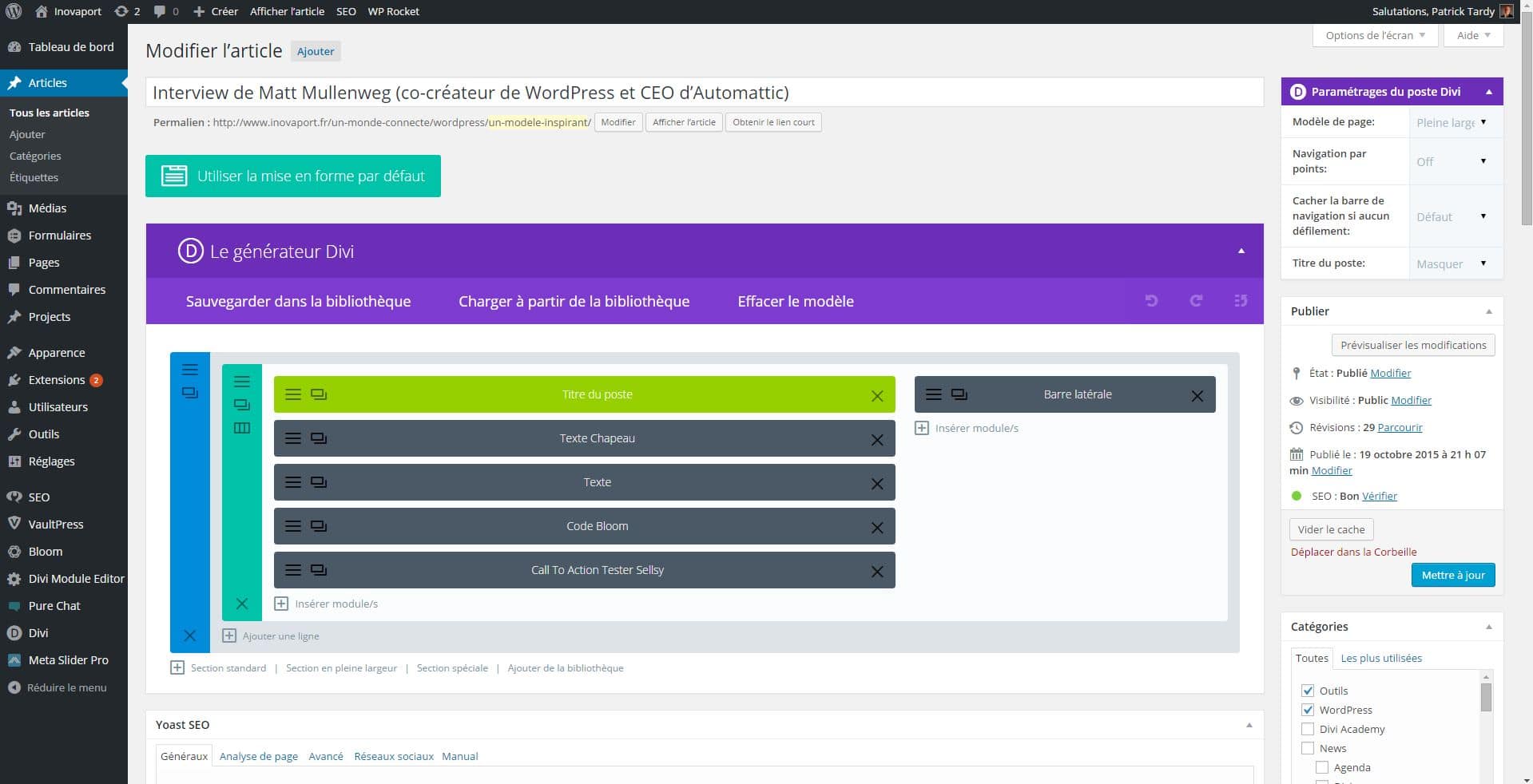Duplicate the Titre du poste module
The image size is (1533, 784).
319,394
